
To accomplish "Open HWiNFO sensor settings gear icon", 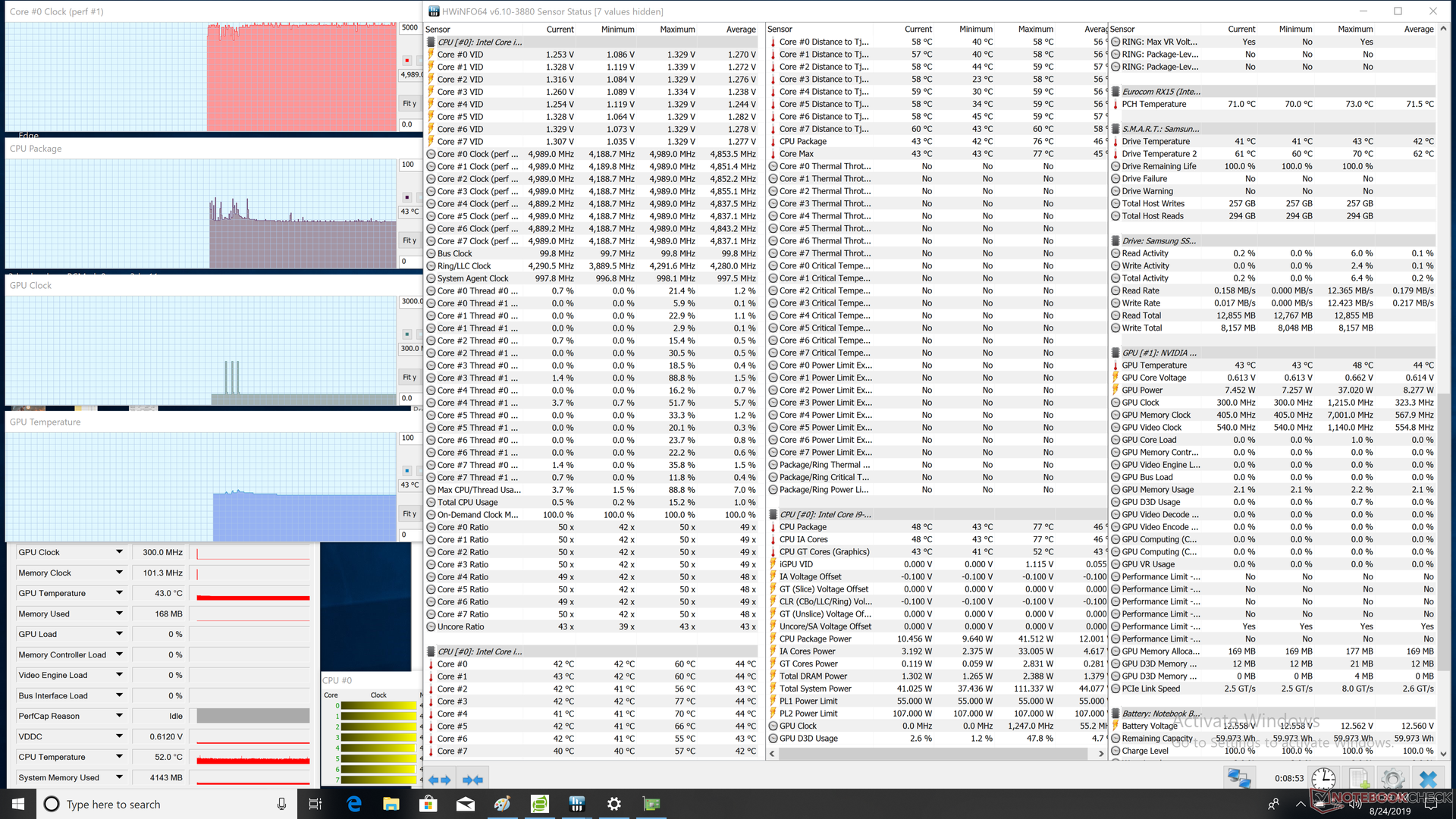I will [1392, 779].
